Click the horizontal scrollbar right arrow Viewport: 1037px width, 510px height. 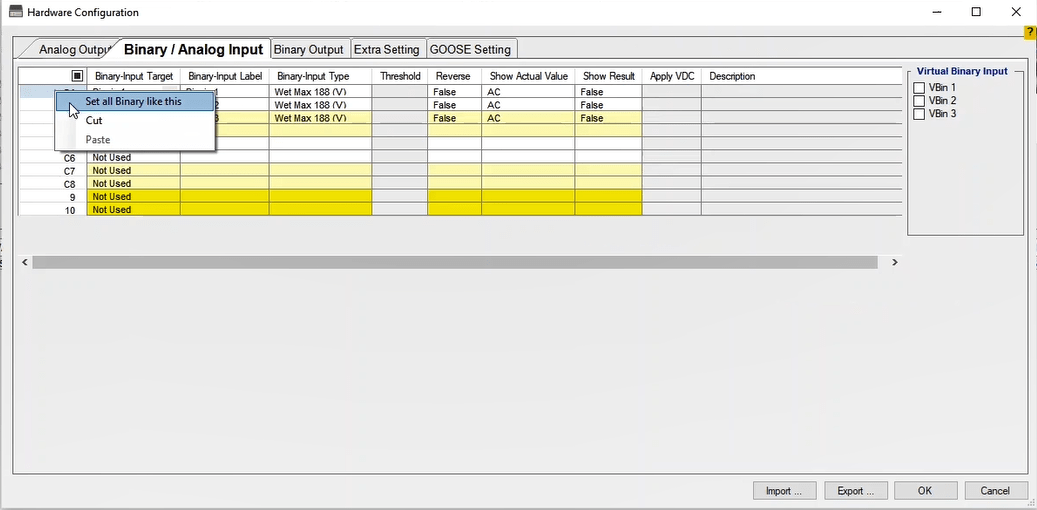pos(894,262)
